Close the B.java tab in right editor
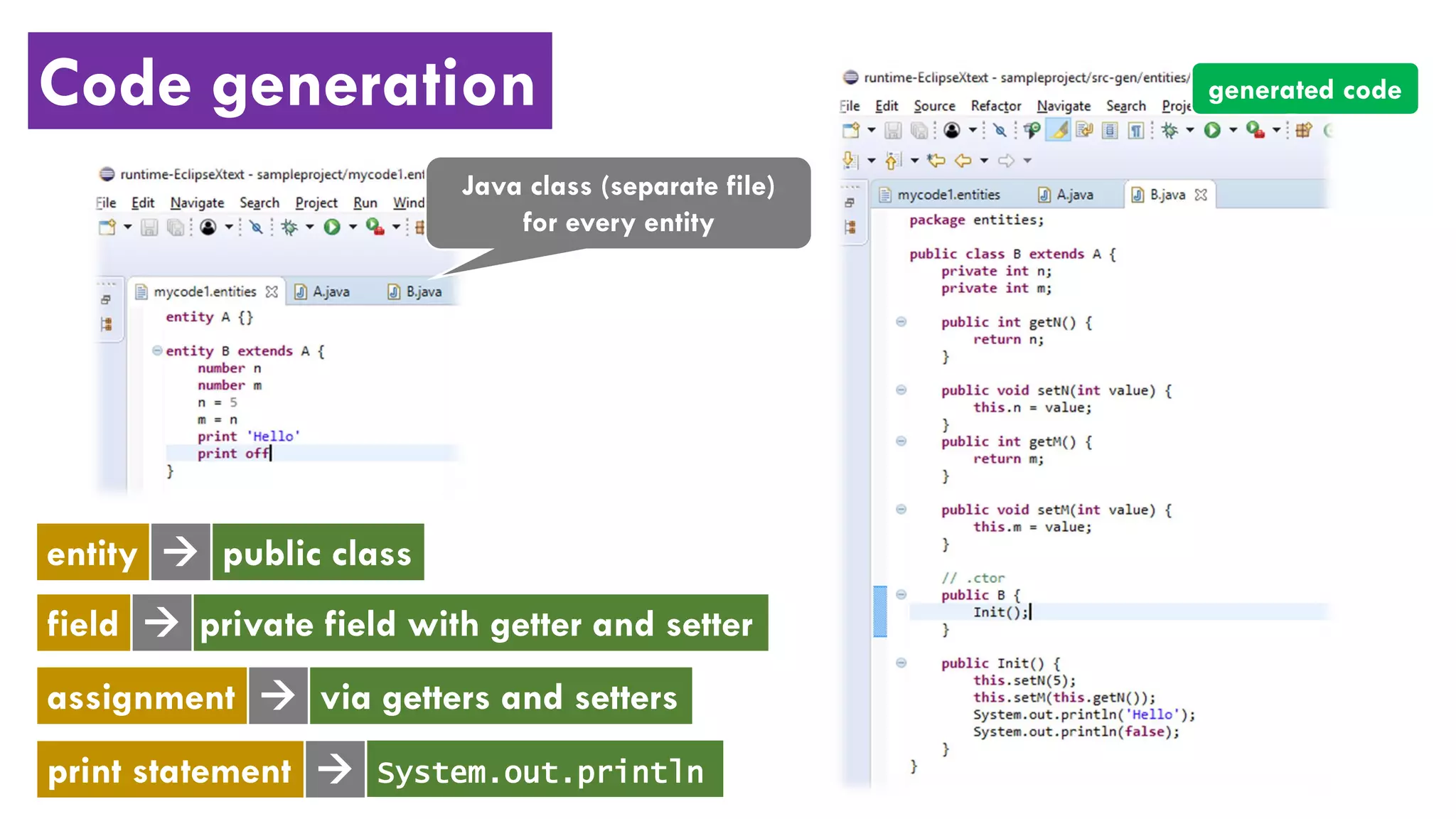 pyautogui.click(x=1201, y=195)
